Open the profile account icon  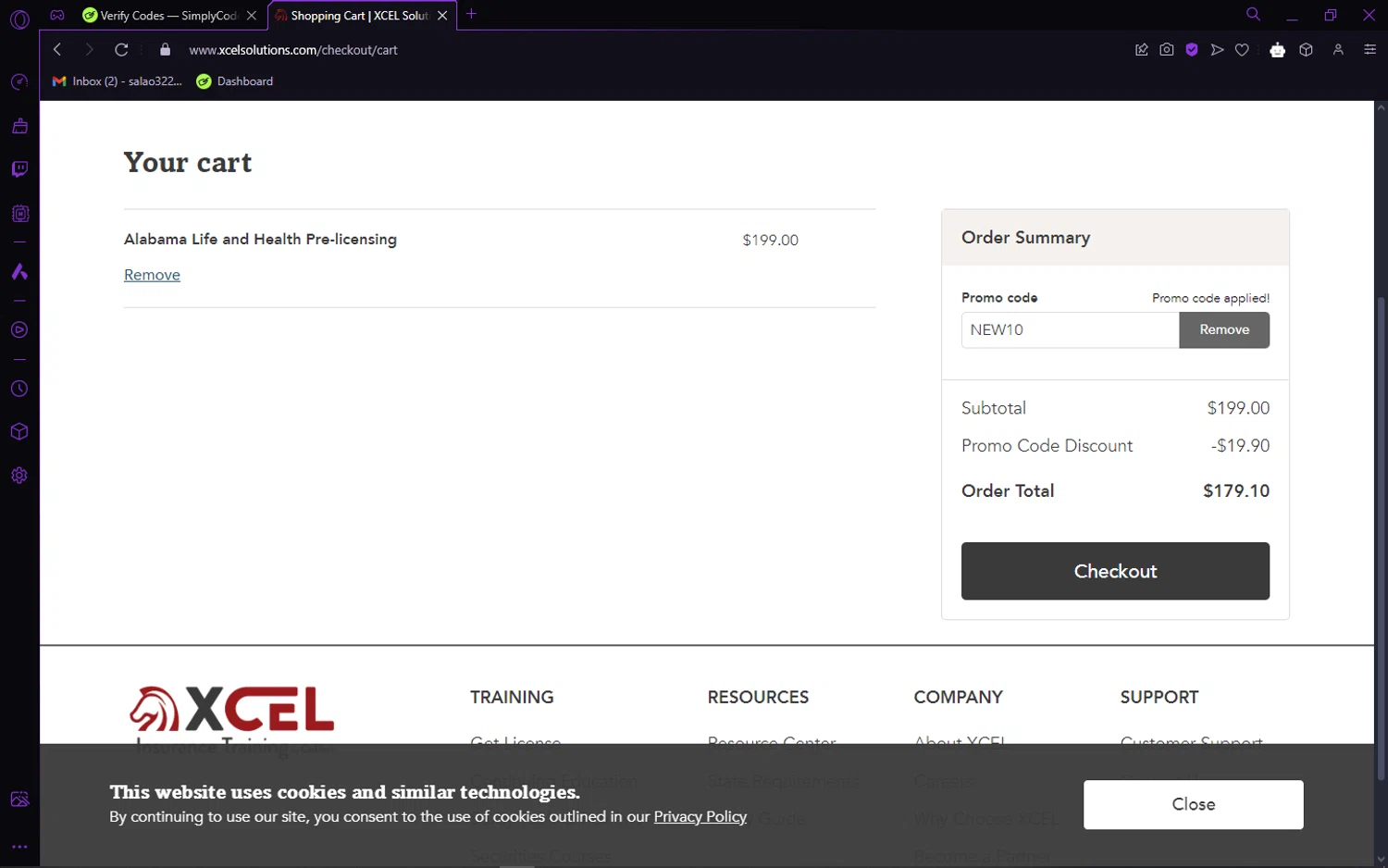point(1338,50)
